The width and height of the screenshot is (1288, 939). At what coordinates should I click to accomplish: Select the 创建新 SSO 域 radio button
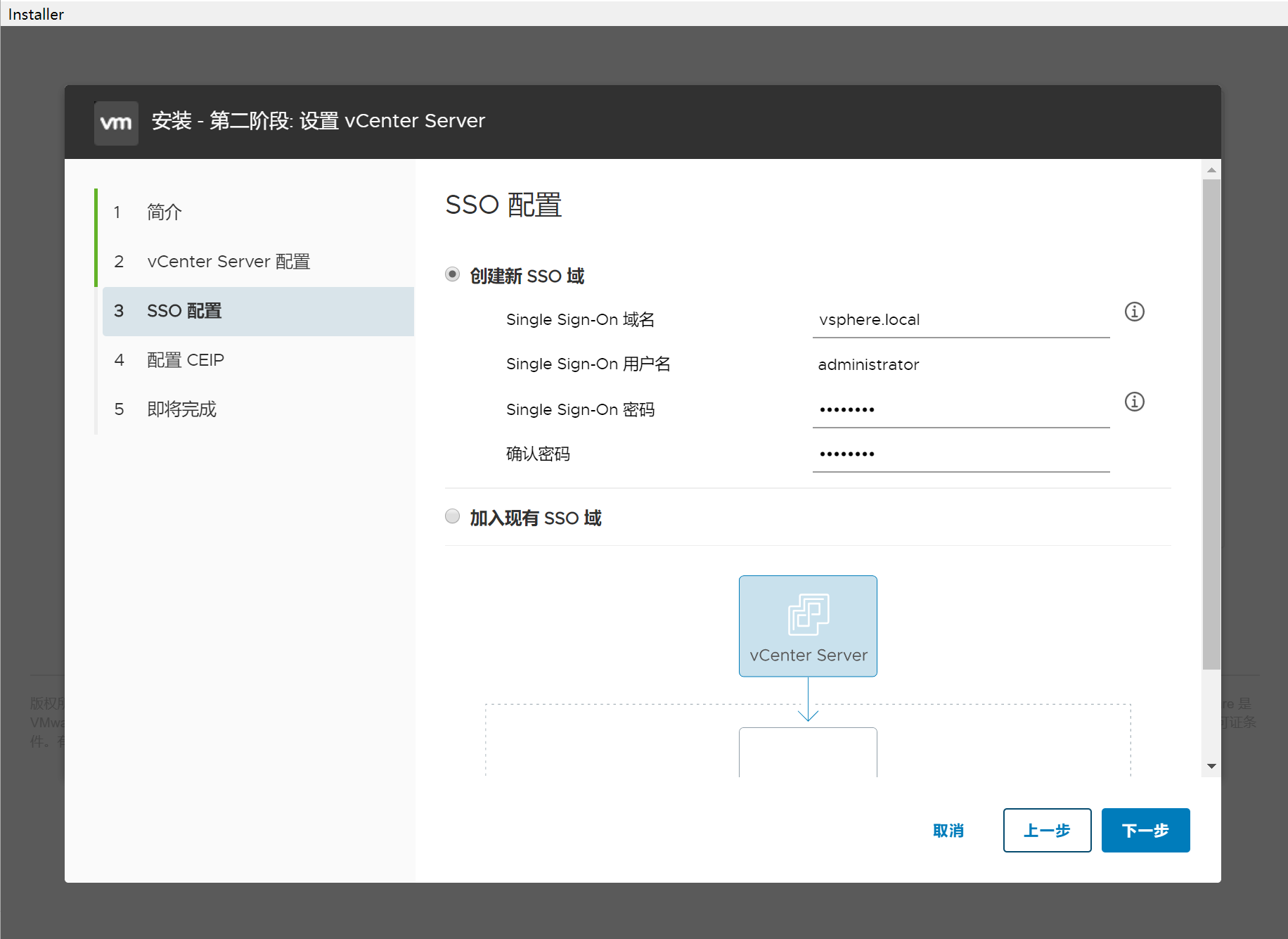[453, 274]
